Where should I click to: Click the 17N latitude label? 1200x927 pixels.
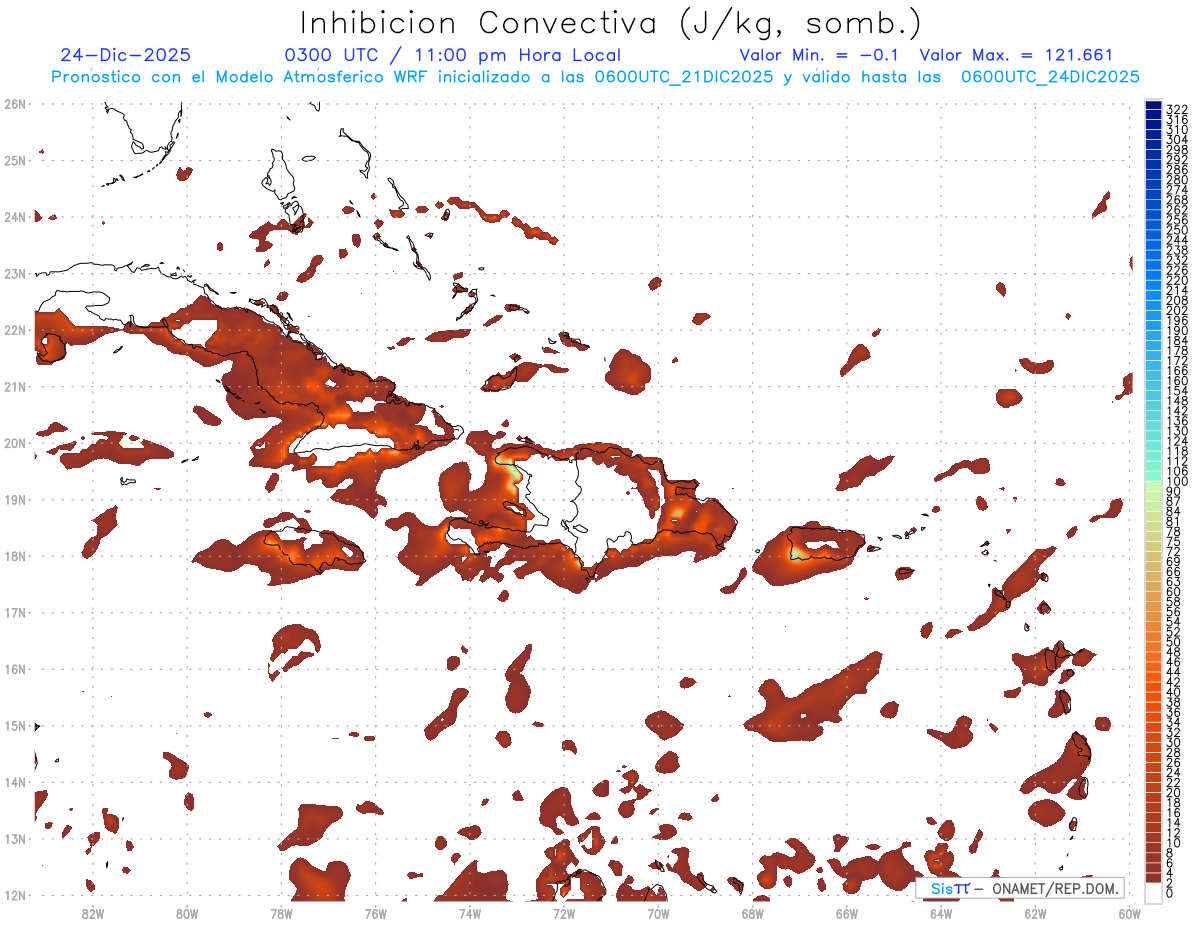click(15, 612)
